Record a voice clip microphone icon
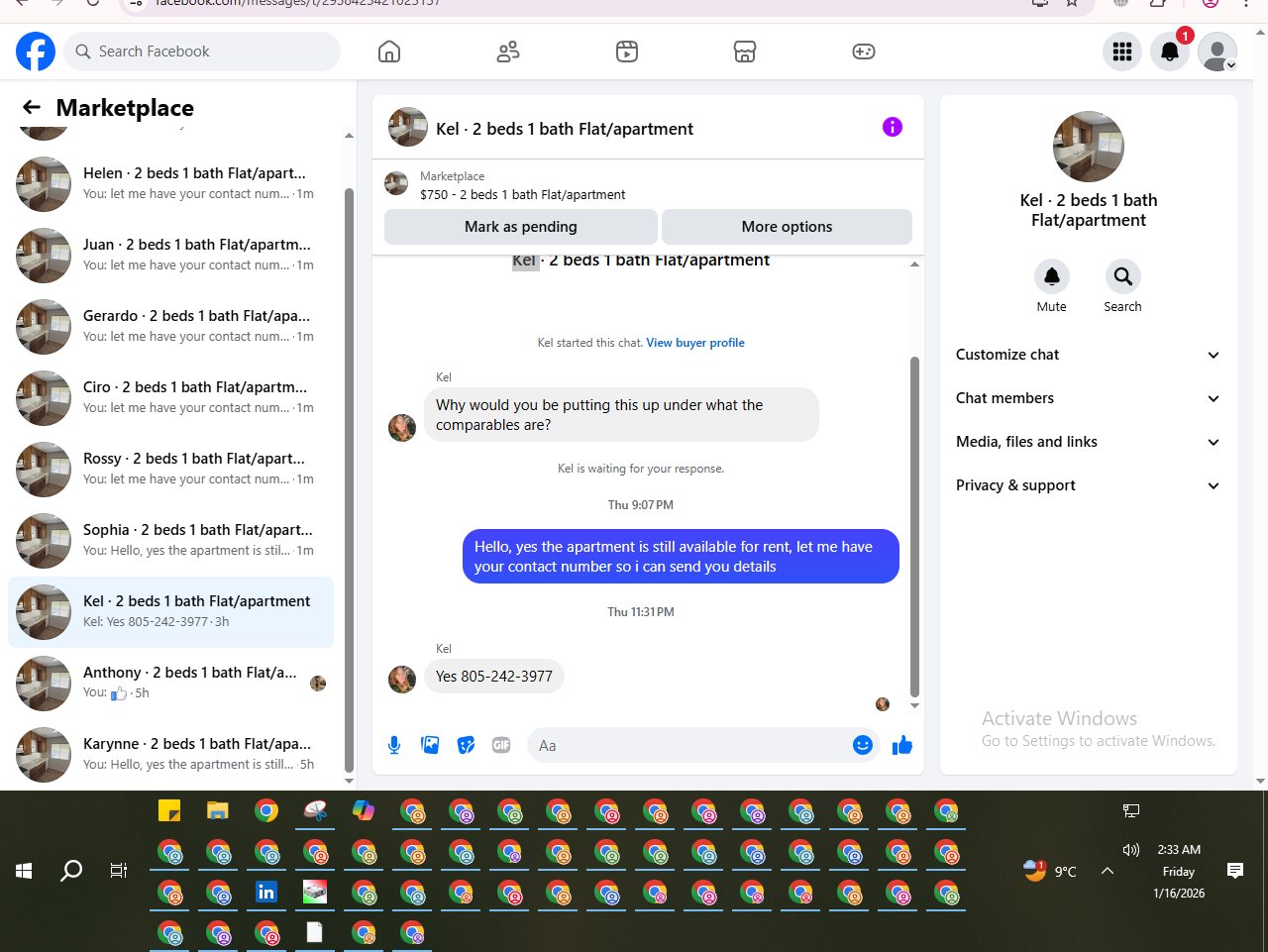 394,745
